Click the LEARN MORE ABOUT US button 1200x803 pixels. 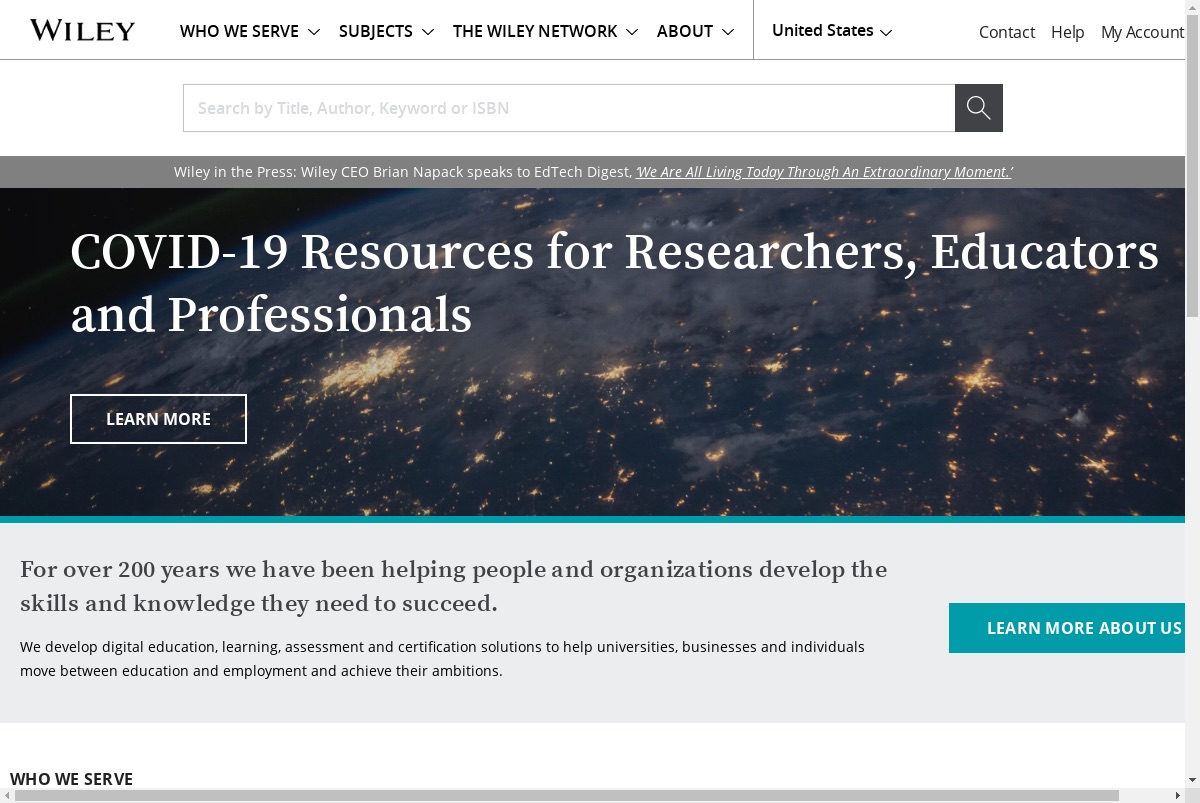click(1067, 628)
